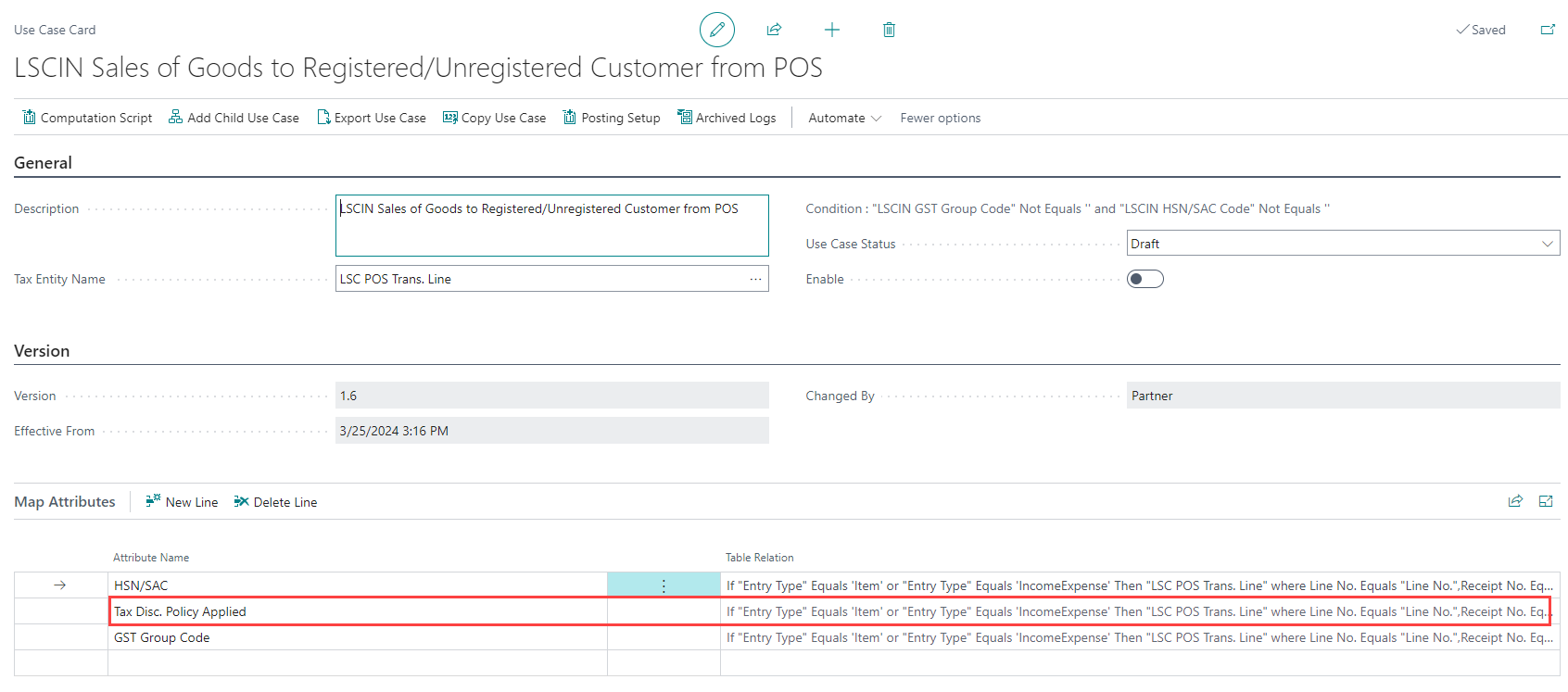Open the Use Case Status dropdown
This screenshot has width=1568, height=692.
(x=1342, y=244)
